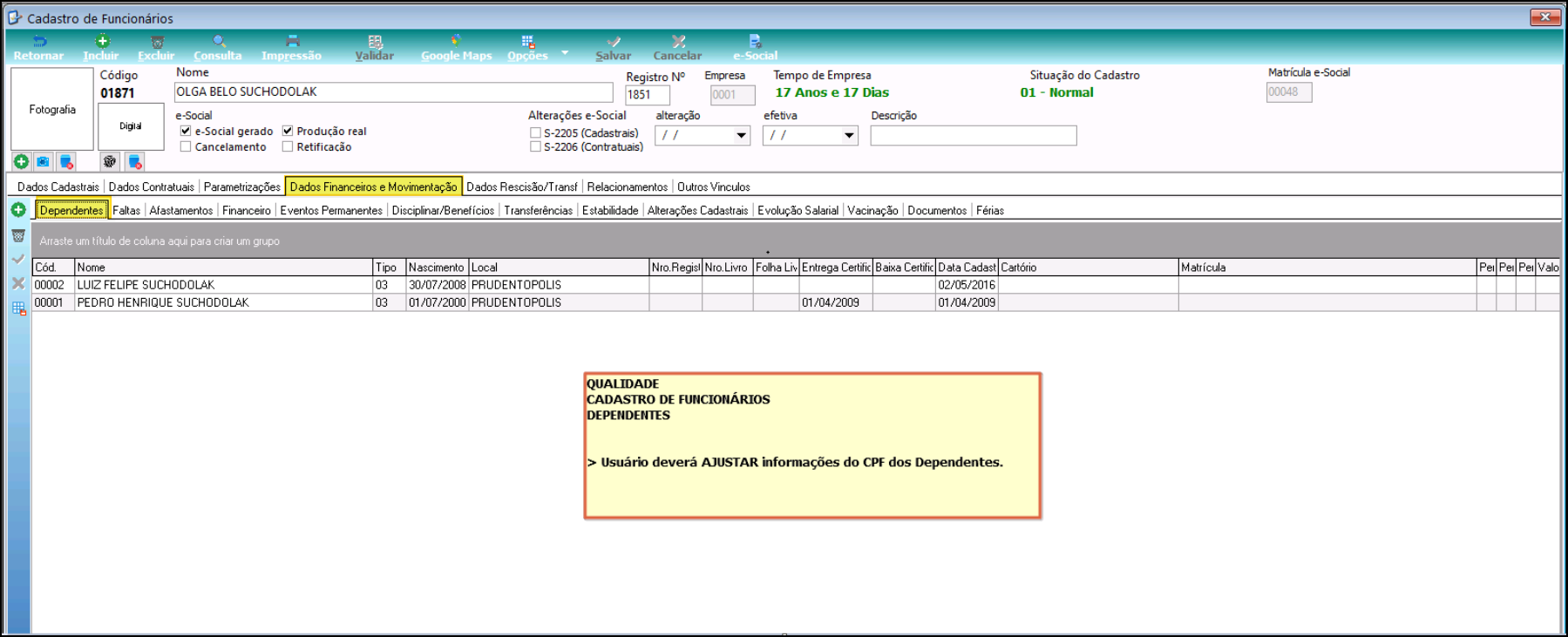Click the Fotografia photo box
The height and width of the screenshot is (637, 1568).
(x=52, y=109)
